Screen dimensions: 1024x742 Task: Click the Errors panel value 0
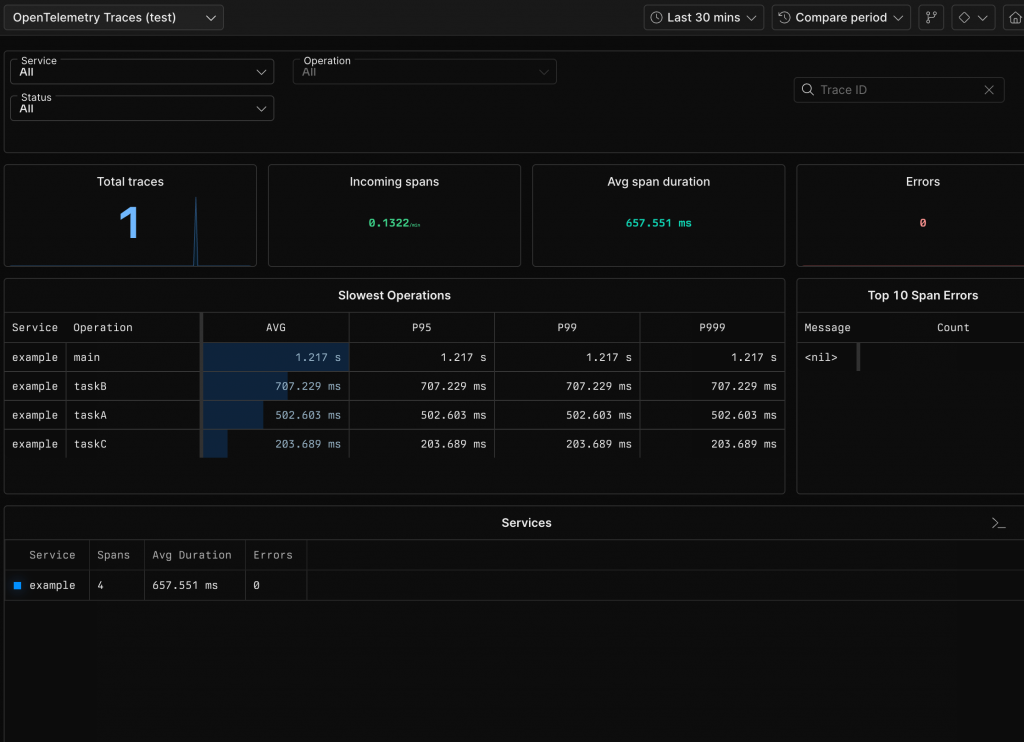923,223
